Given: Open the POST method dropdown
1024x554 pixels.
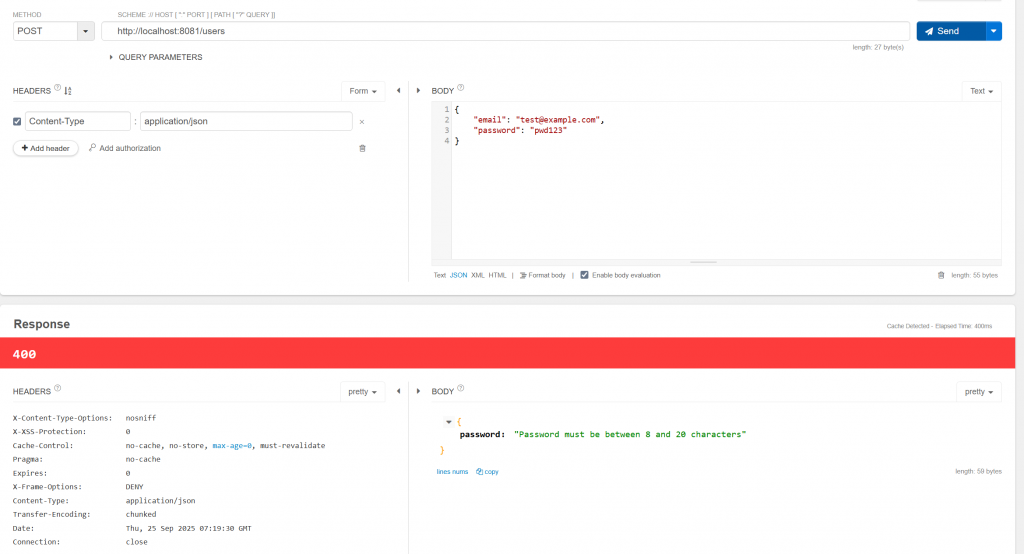Looking at the screenshot, I should [86, 31].
